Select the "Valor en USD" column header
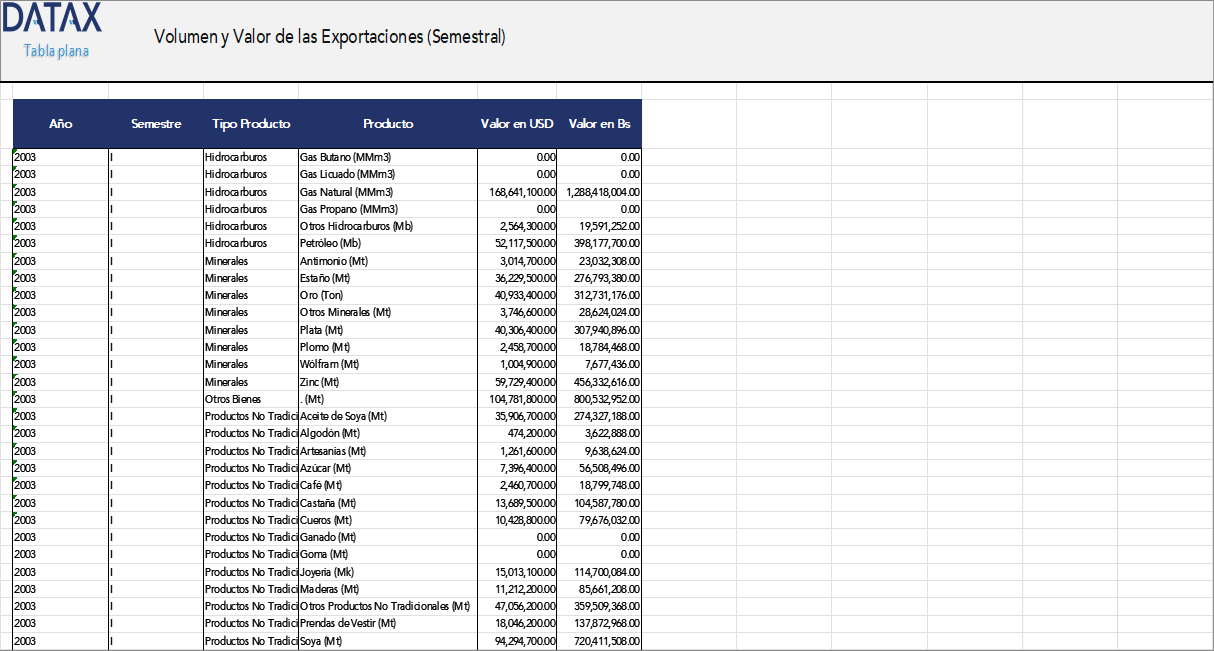1214x651 pixels. (x=516, y=124)
